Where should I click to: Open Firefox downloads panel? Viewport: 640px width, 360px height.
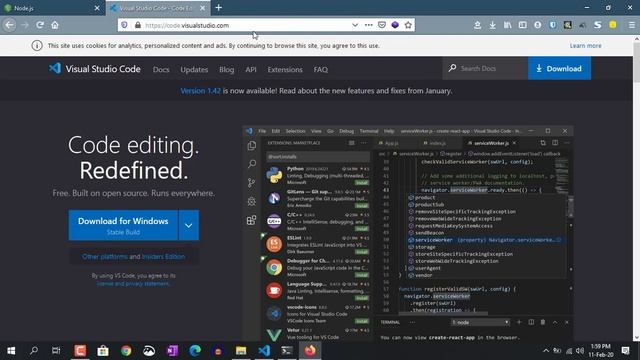click(x=493, y=25)
